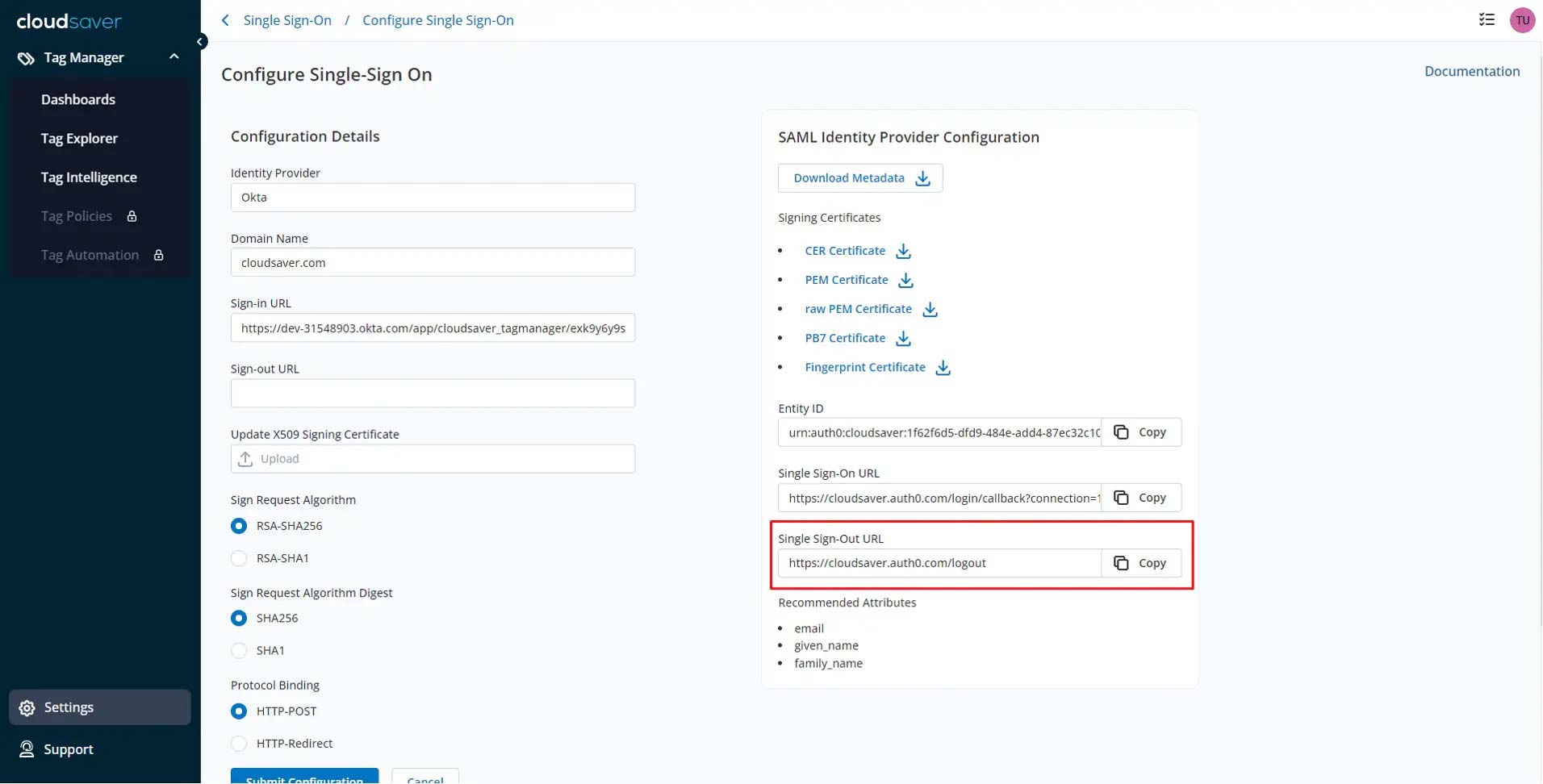
Task: Click the PB7 Certificate download icon
Action: click(x=903, y=339)
